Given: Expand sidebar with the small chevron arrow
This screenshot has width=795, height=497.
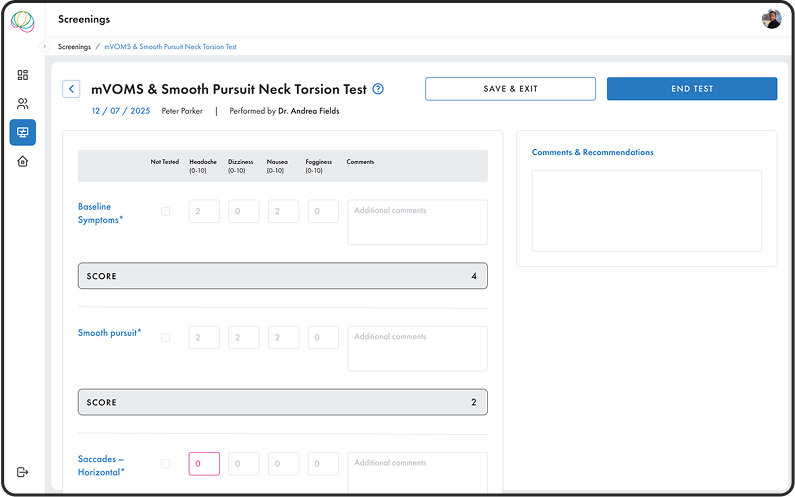Looking at the screenshot, I should (45, 46).
